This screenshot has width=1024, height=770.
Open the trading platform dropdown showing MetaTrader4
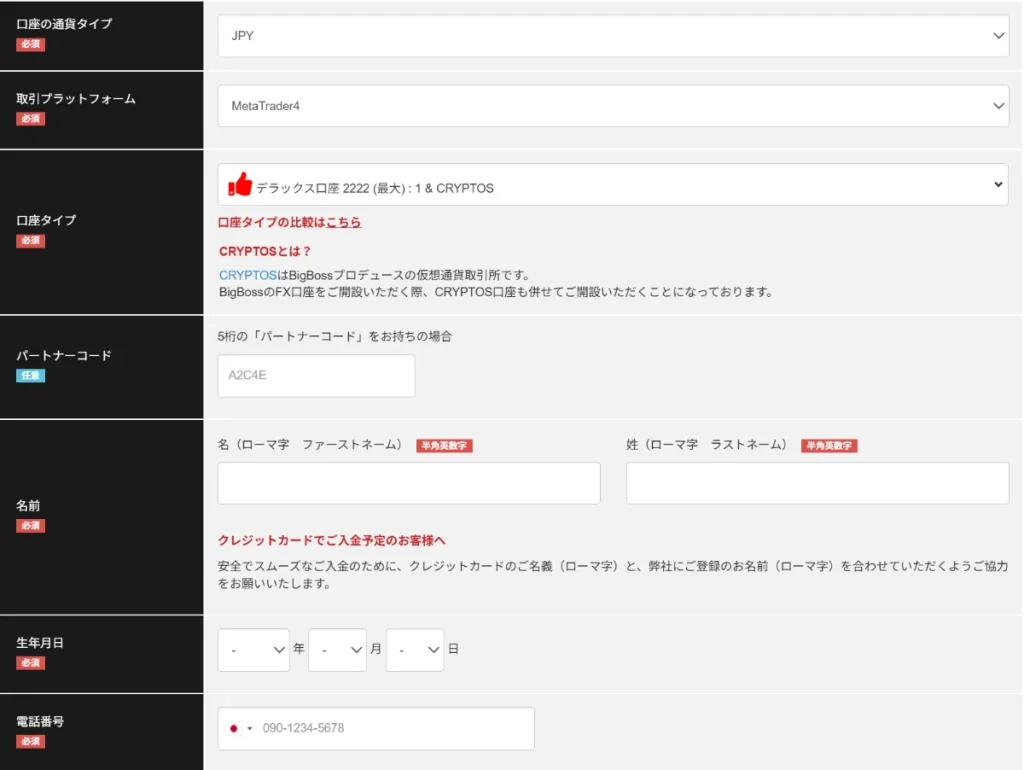click(613, 106)
